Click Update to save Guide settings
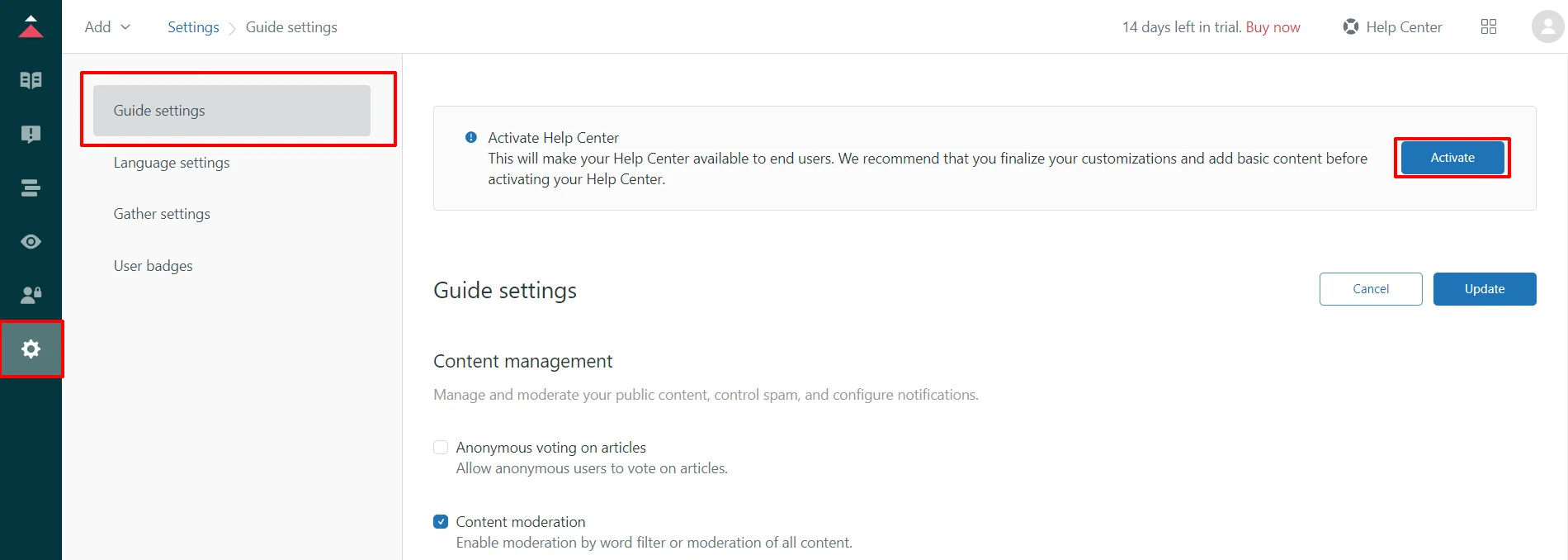 [1484, 289]
